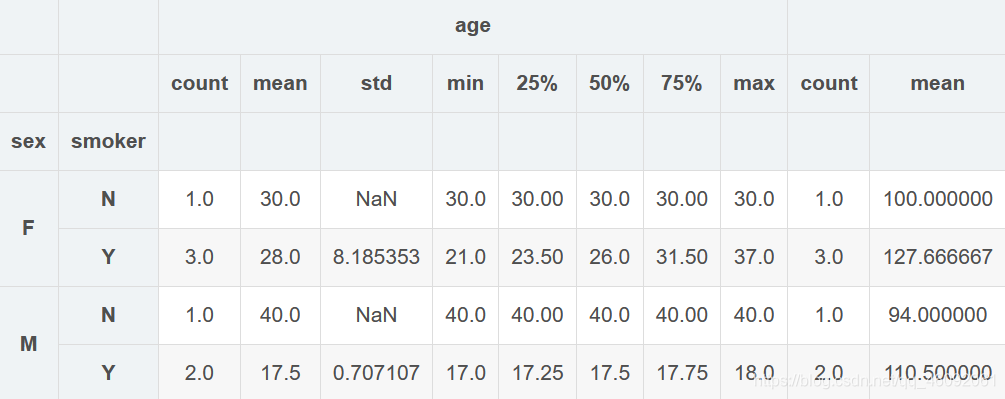Click the sex index label
The width and height of the screenshot is (1005, 399).
point(28,141)
